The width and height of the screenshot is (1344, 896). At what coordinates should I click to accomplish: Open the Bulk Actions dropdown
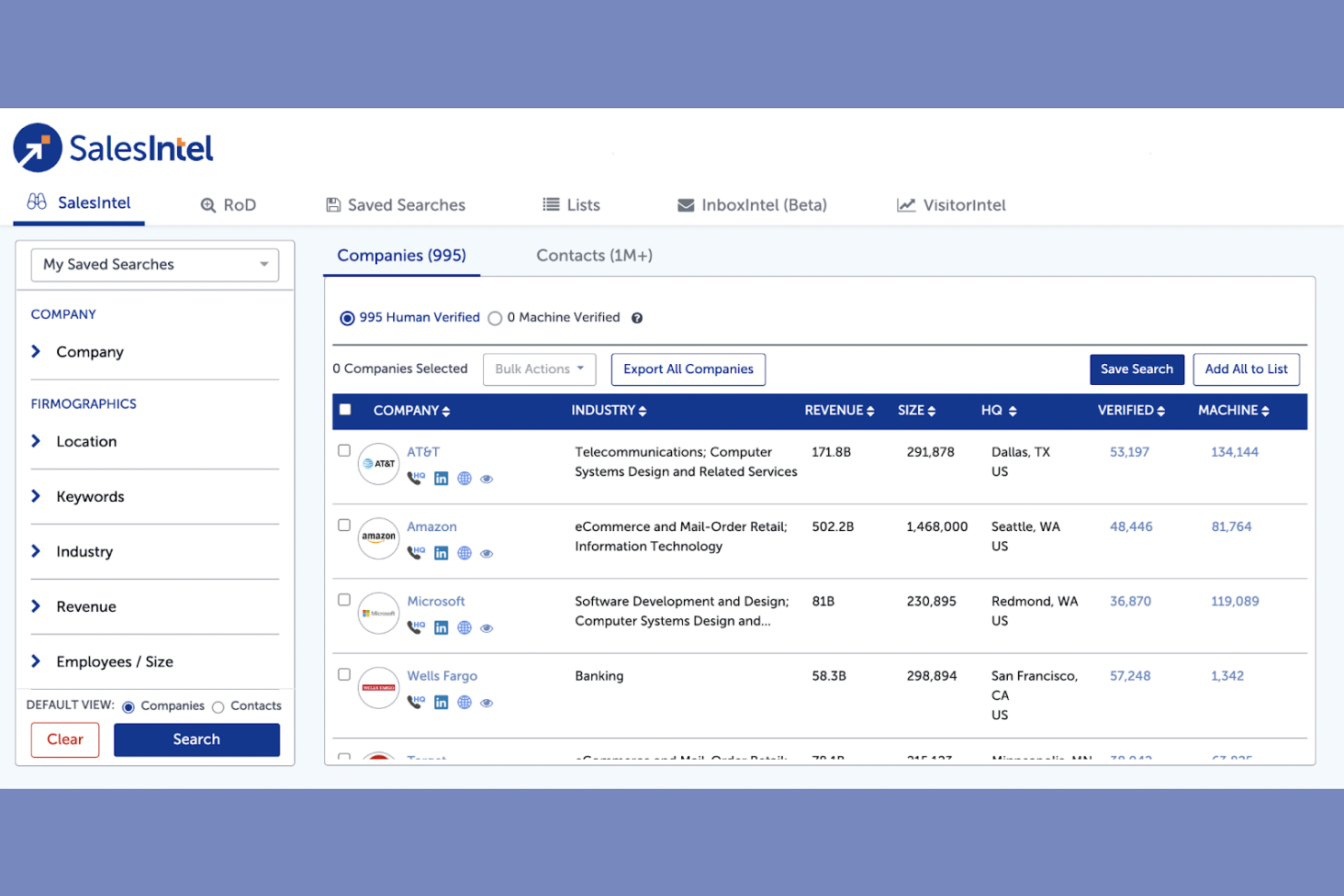coord(539,369)
